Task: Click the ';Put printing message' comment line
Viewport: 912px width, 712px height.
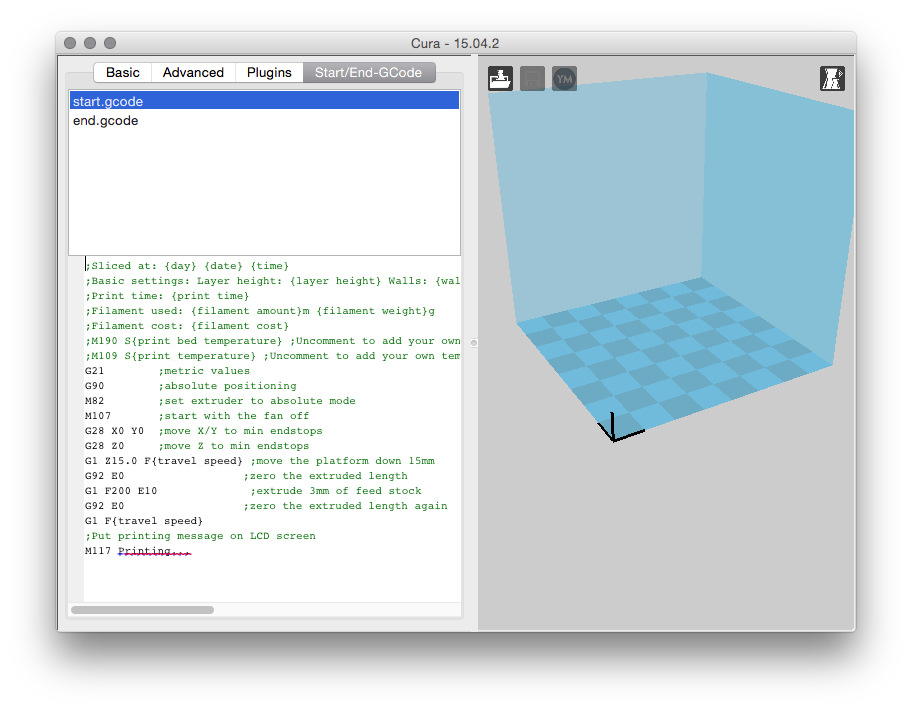Action: [200, 536]
